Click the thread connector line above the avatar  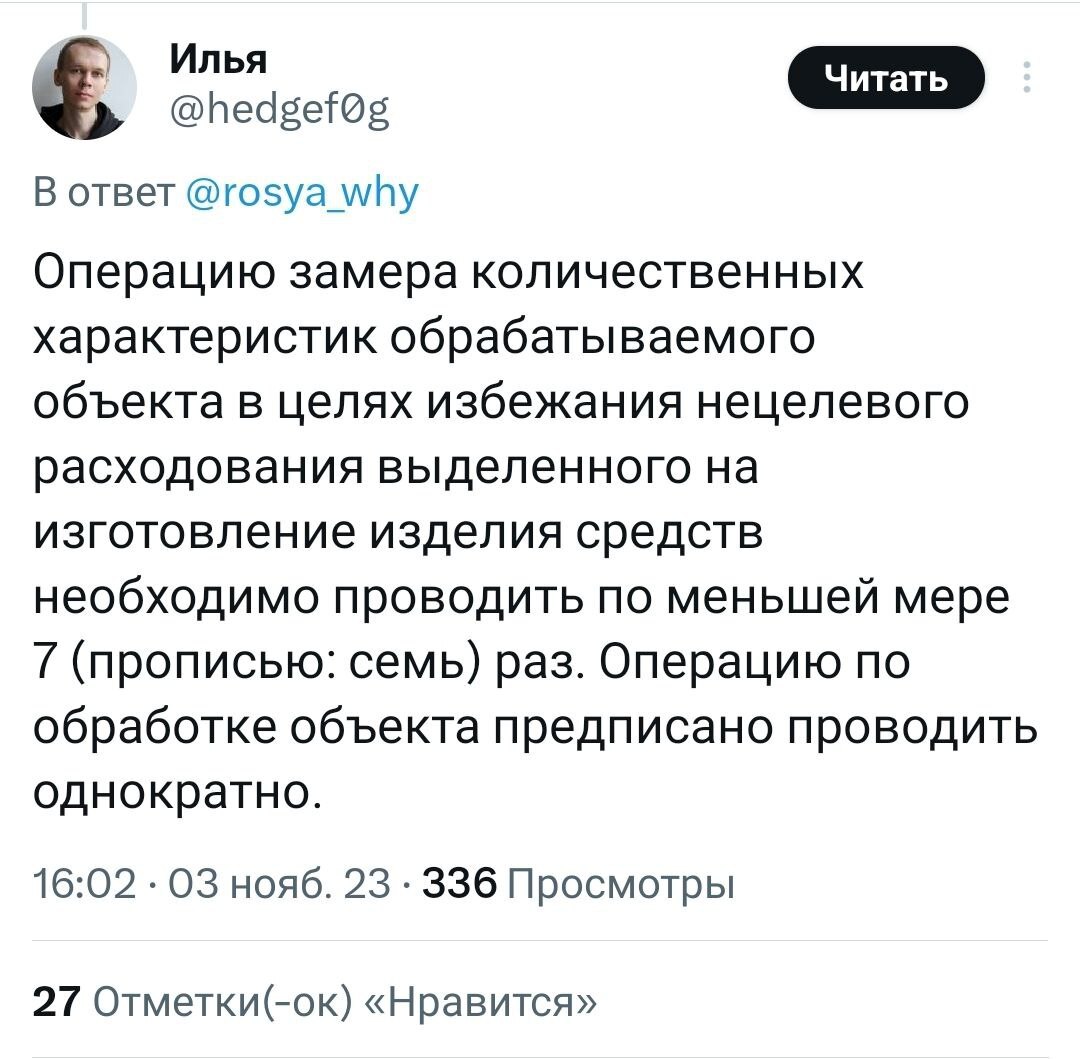83,17
